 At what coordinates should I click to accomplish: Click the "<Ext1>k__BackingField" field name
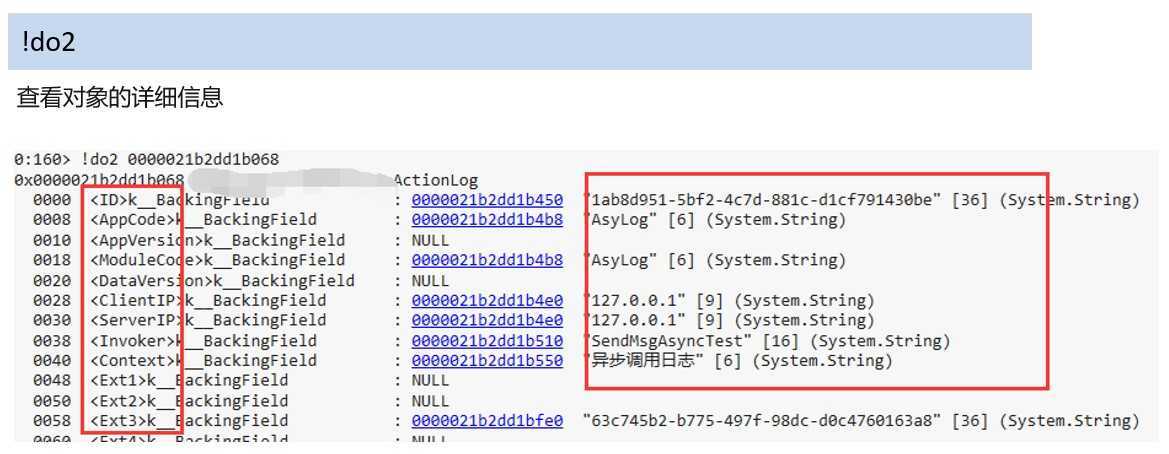[189, 381]
